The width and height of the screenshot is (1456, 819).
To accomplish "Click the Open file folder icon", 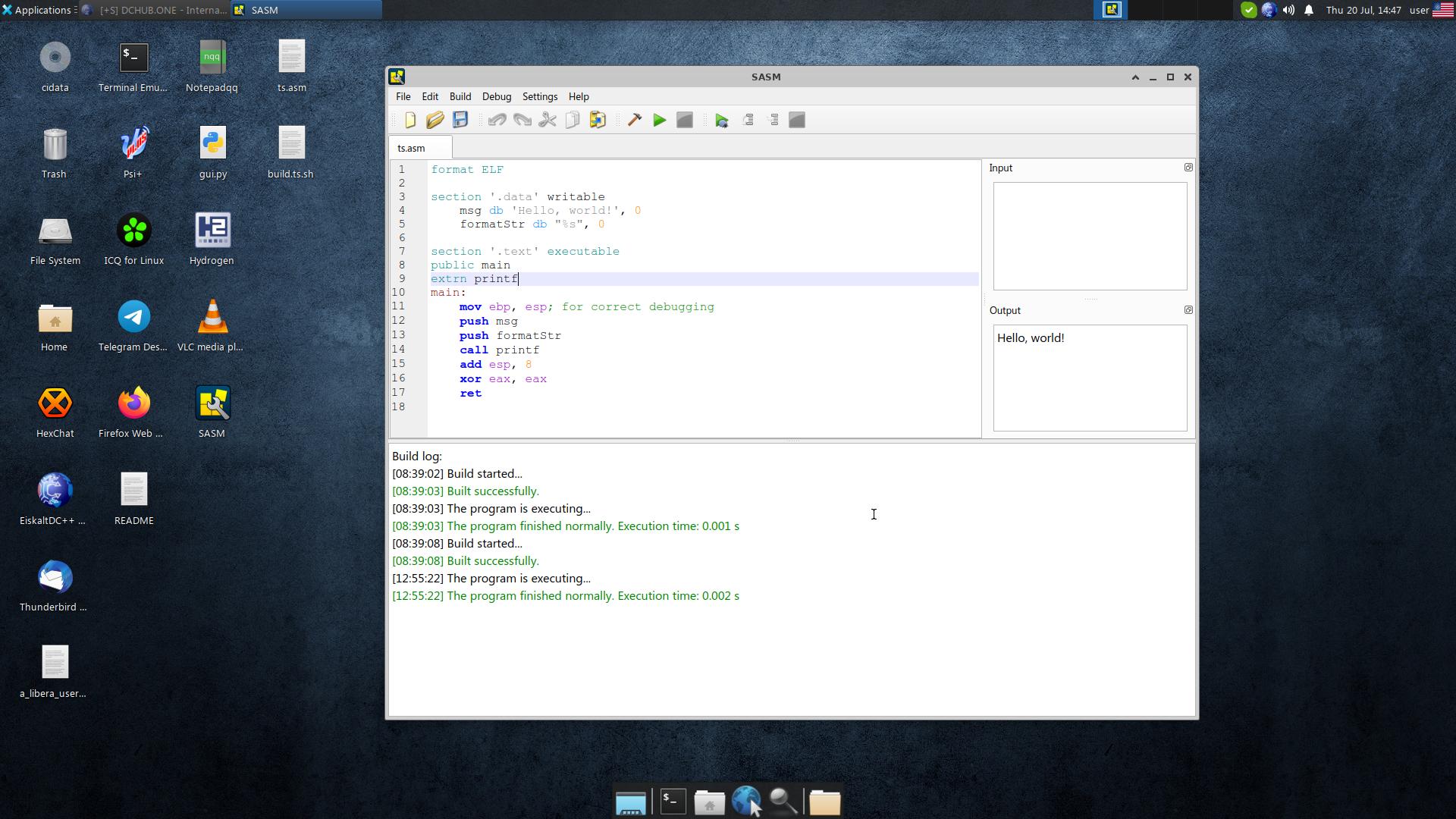I will tap(435, 120).
